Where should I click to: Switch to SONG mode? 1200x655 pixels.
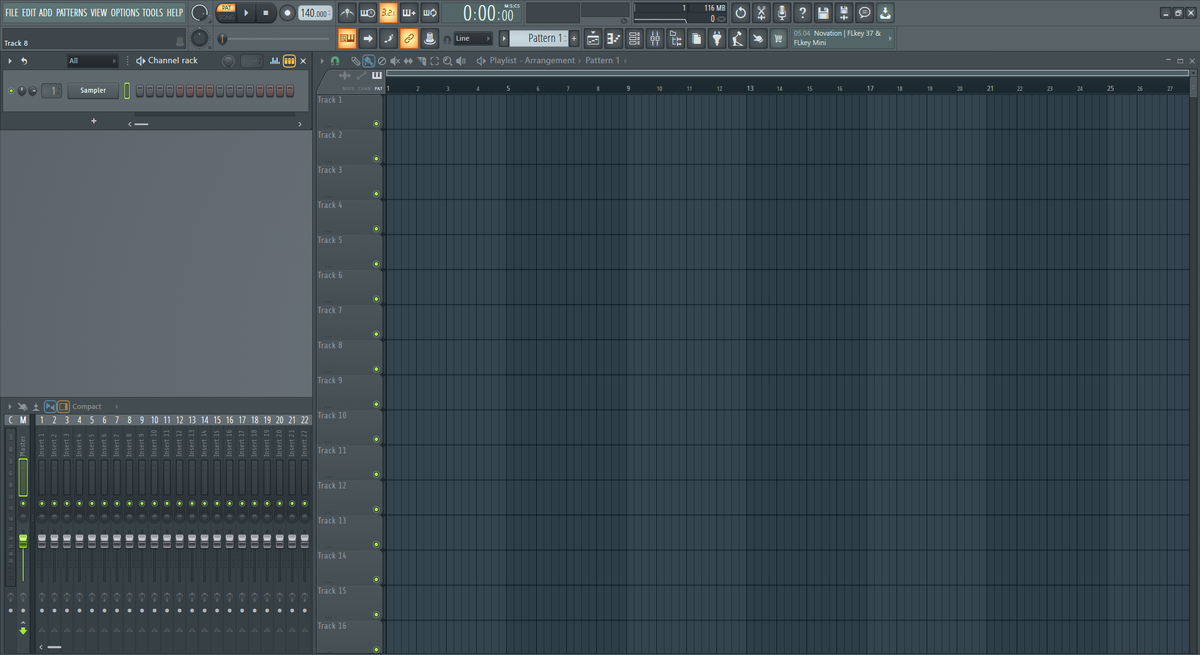[x=226, y=18]
